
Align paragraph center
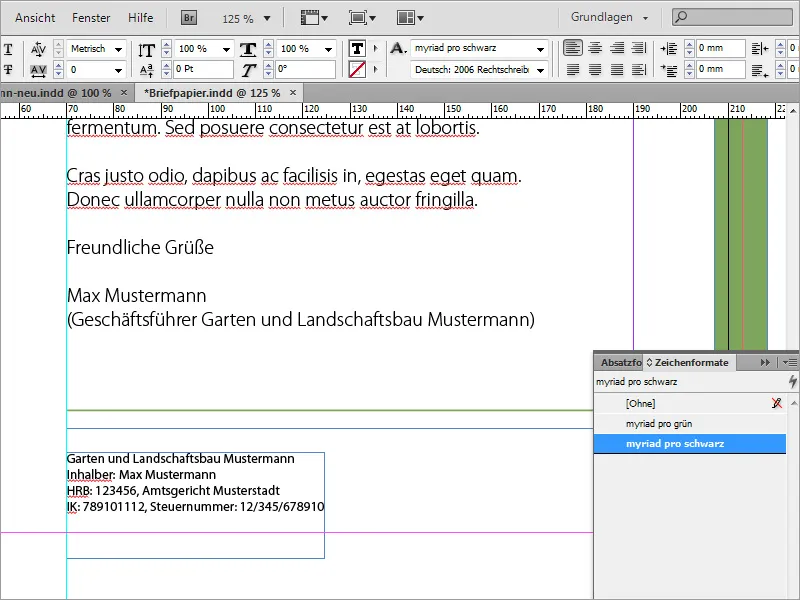[x=595, y=48]
